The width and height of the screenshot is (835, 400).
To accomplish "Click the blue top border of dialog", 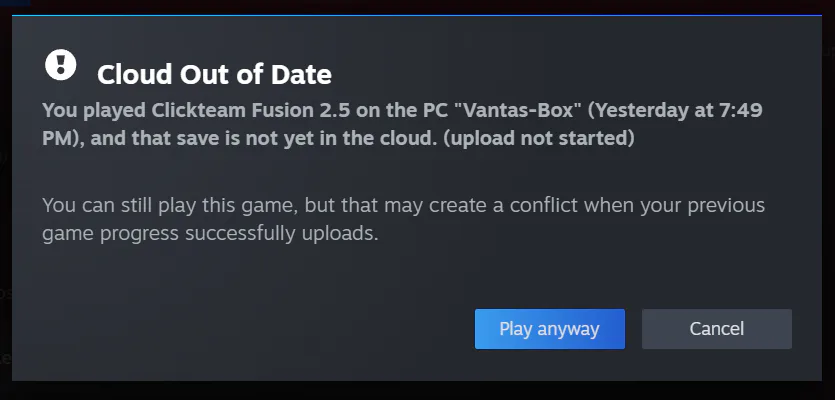I will click(x=417, y=15).
